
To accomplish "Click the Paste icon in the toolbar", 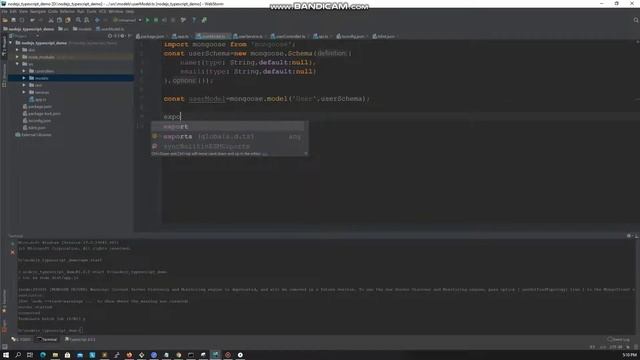I will click(68, 20).
